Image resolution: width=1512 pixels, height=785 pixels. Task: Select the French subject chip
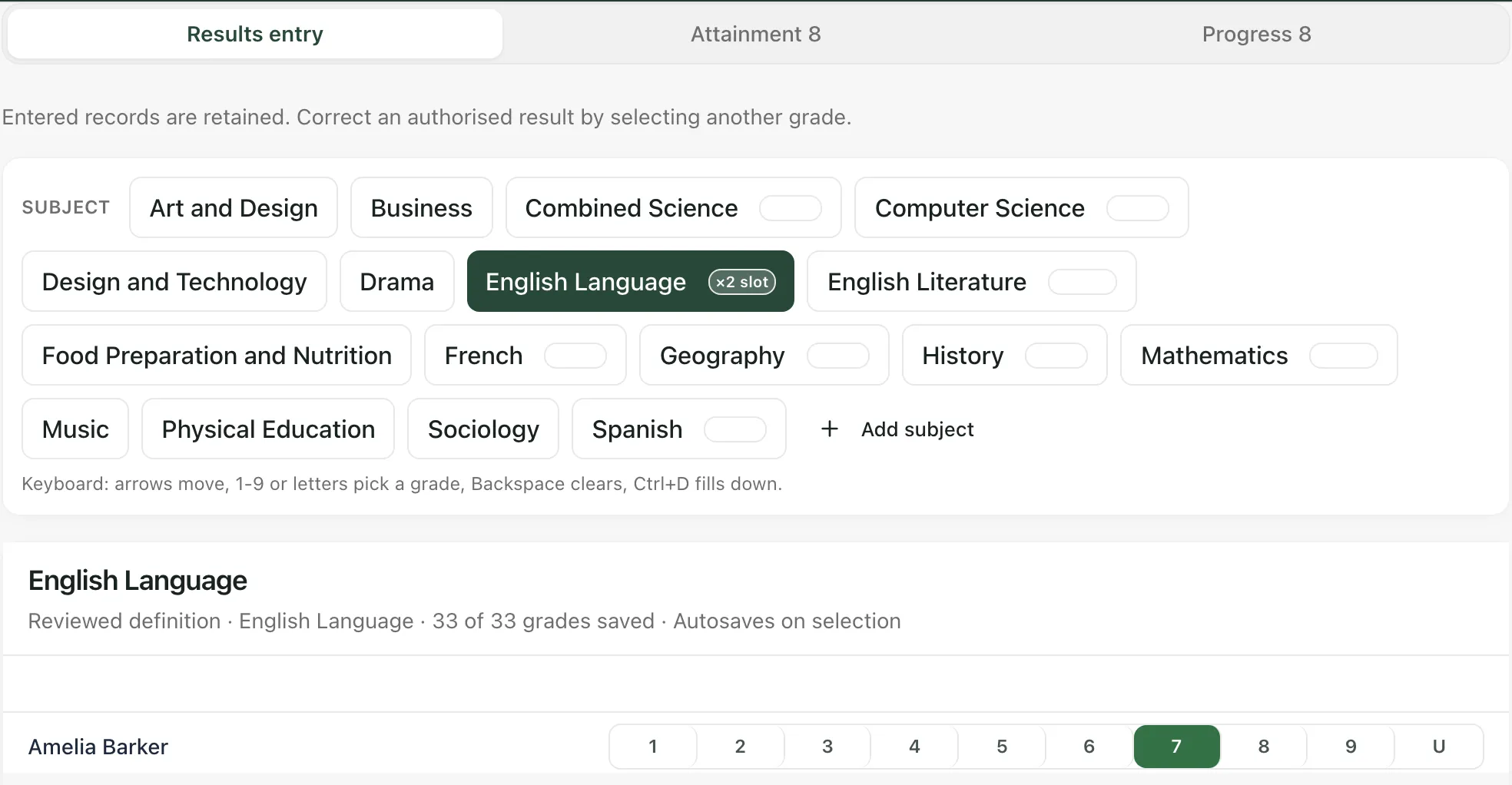525,355
